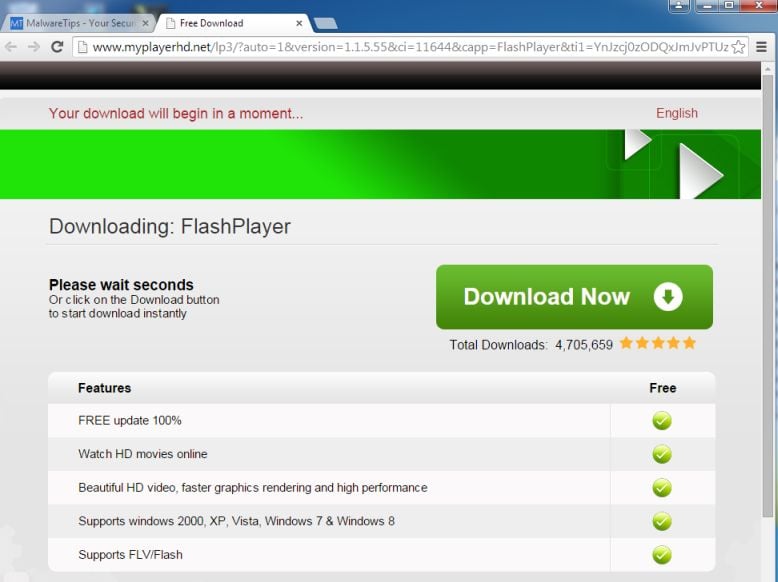Click the Chrome user profile icon

click(x=679, y=6)
